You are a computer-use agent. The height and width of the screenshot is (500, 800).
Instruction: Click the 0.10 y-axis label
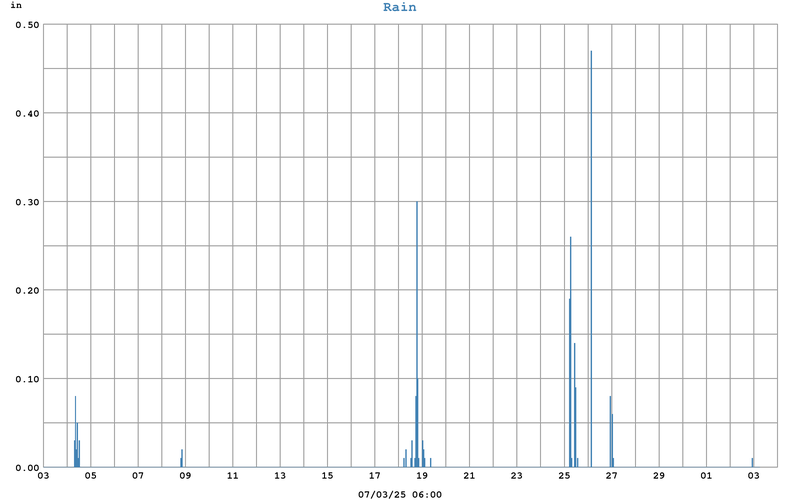[27, 379]
